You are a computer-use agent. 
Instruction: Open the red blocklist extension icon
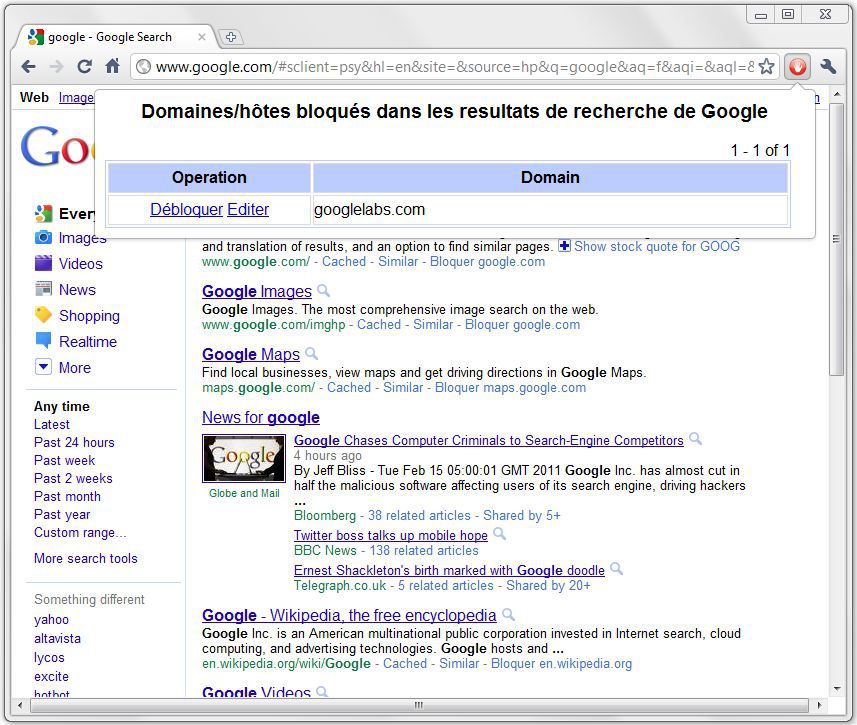click(x=797, y=67)
